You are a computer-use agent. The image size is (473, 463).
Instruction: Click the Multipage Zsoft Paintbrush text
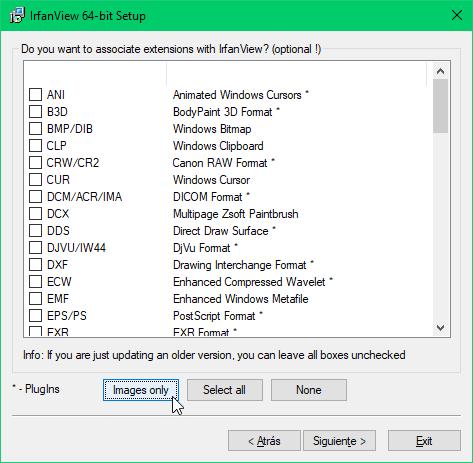(x=236, y=214)
